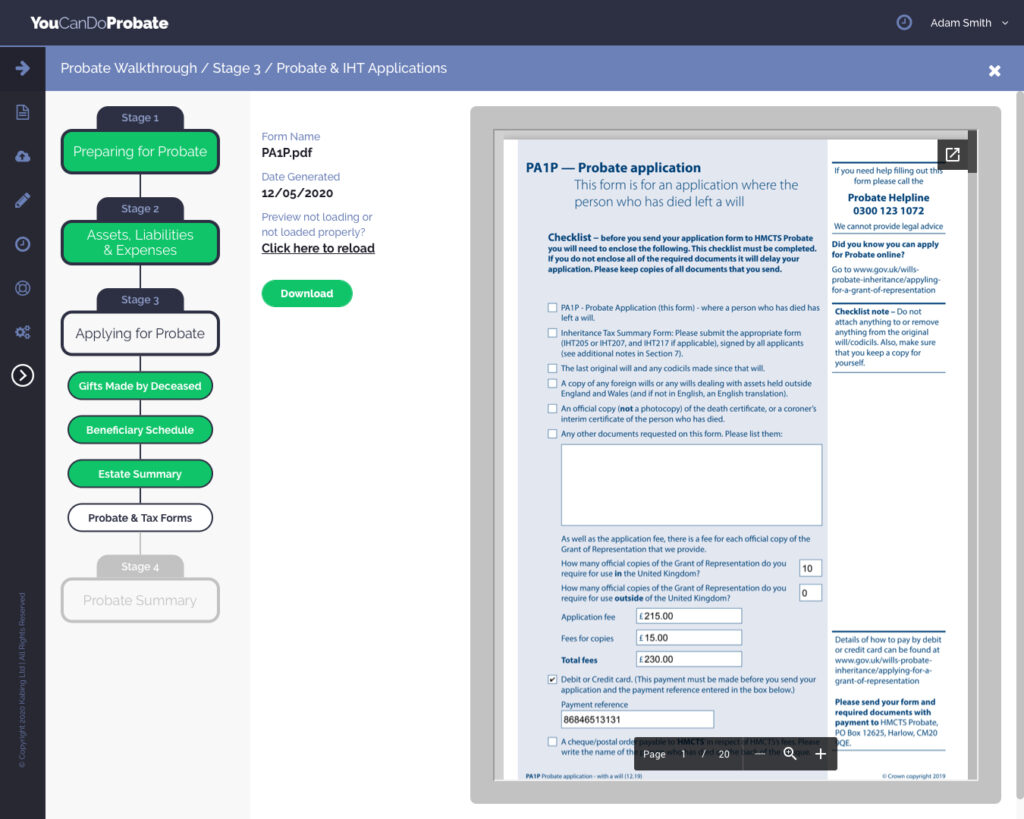Open the Adam Smith user dropdown
The image size is (1024, 819).
click(968, 23)
